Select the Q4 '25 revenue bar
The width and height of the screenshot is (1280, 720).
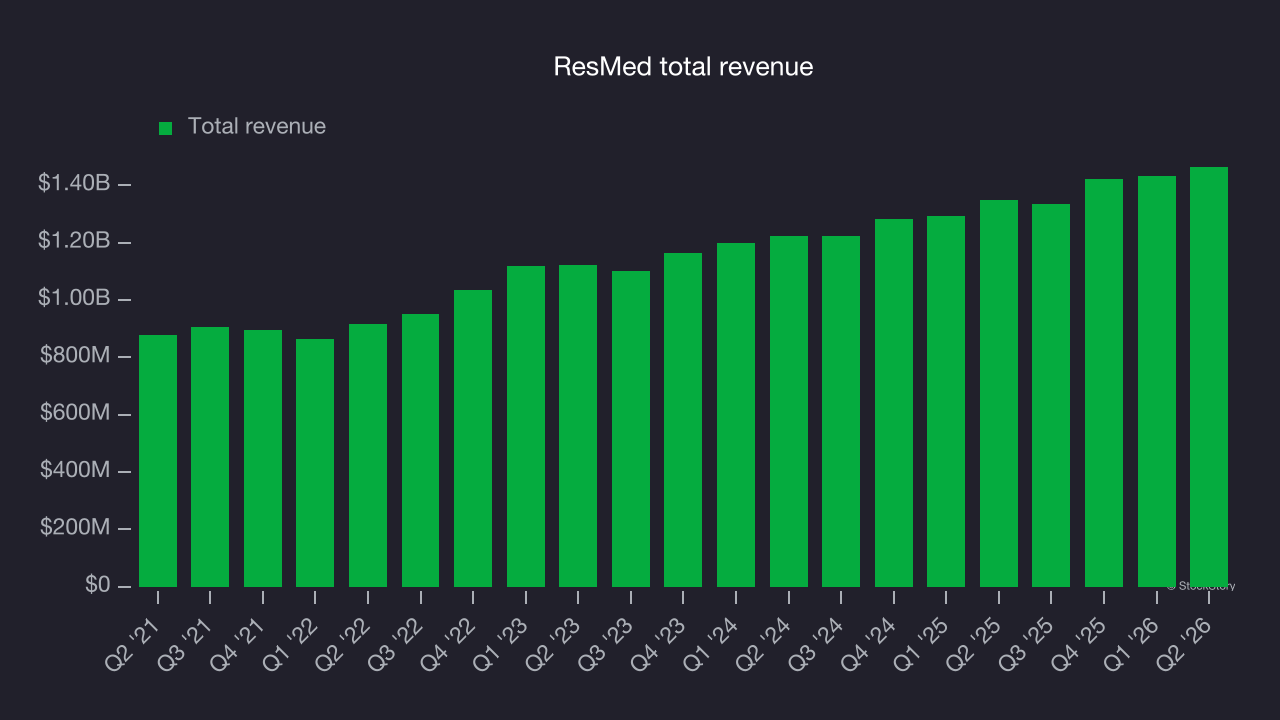coord(1104,383)
